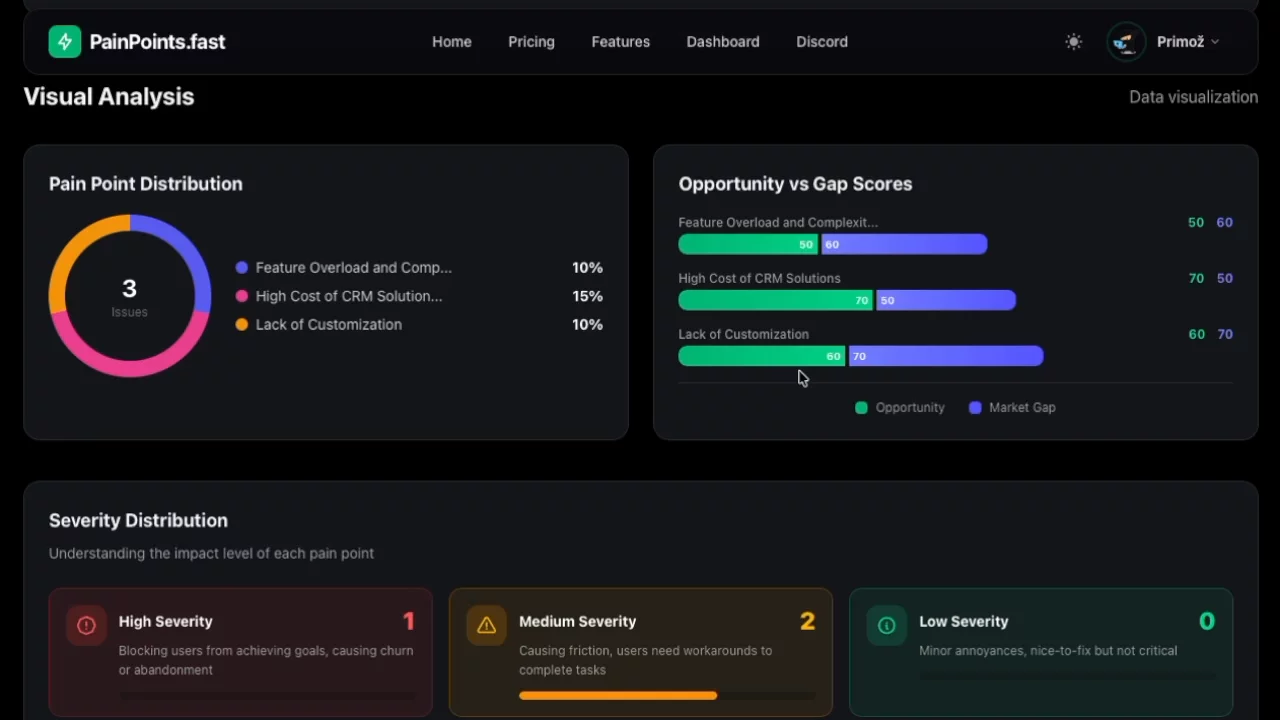
Task: Click the PainPoints.fast lightning bolt logo
Action: tap(65, 42)
